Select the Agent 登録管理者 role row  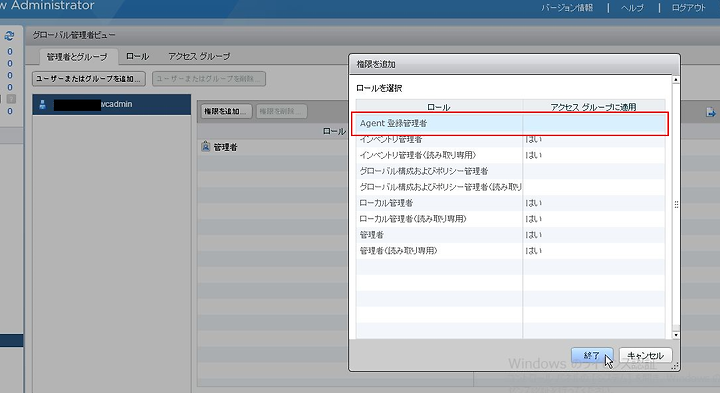click(x=510, y=124)
